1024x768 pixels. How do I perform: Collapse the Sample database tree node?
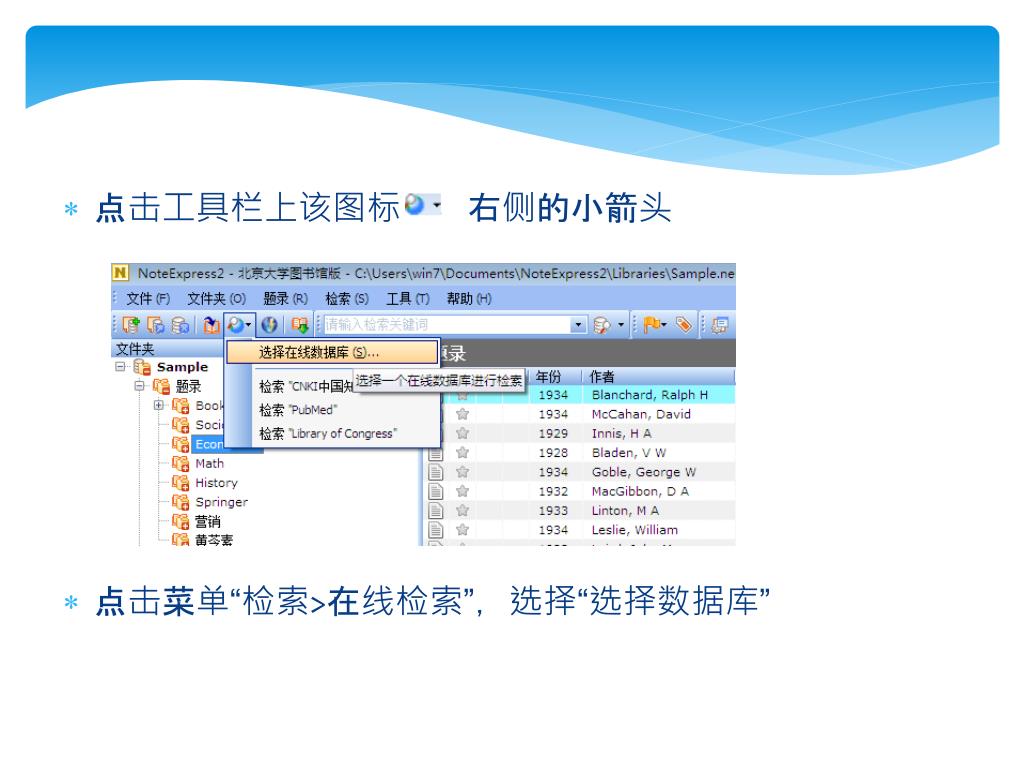[x=120, y=366]
